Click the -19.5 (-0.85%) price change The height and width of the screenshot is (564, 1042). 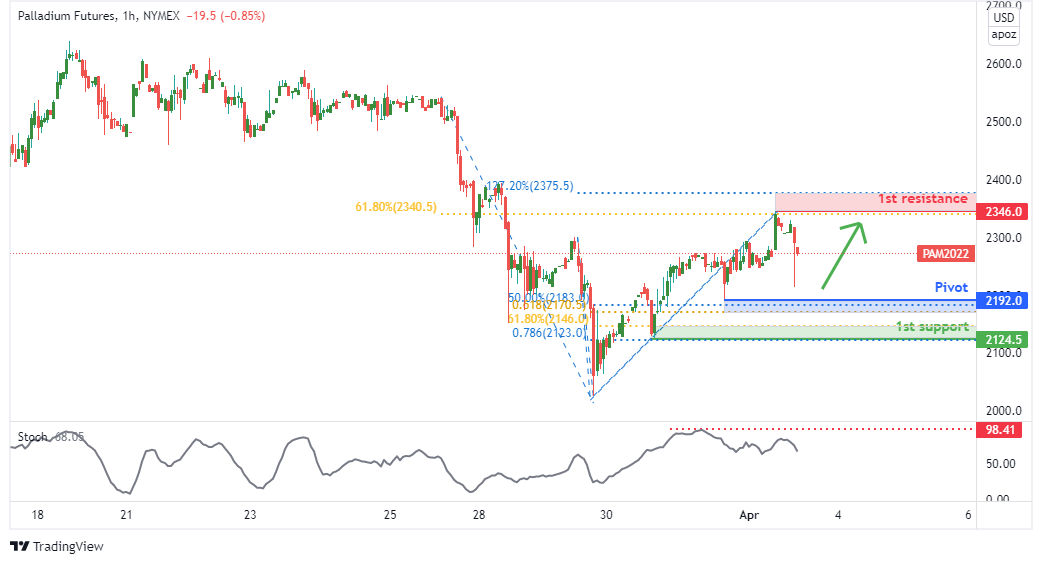(x=225, y=16)
